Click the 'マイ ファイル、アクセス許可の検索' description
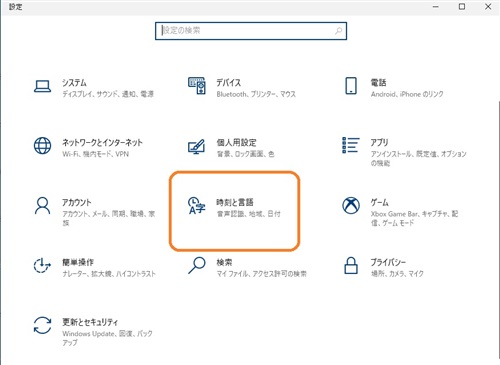 tap(262, 274)
